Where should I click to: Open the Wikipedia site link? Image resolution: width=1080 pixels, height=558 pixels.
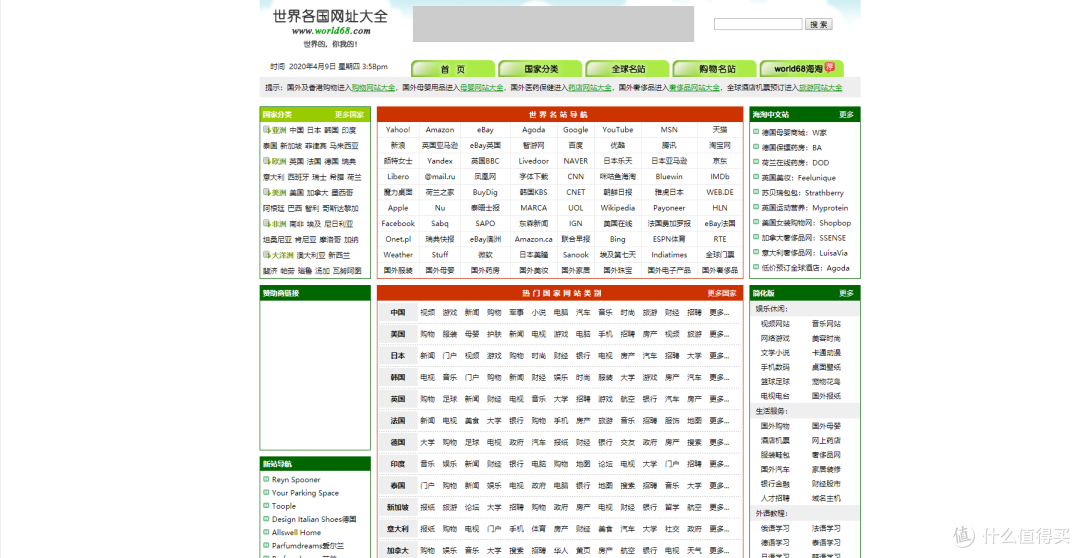(618, 207)
